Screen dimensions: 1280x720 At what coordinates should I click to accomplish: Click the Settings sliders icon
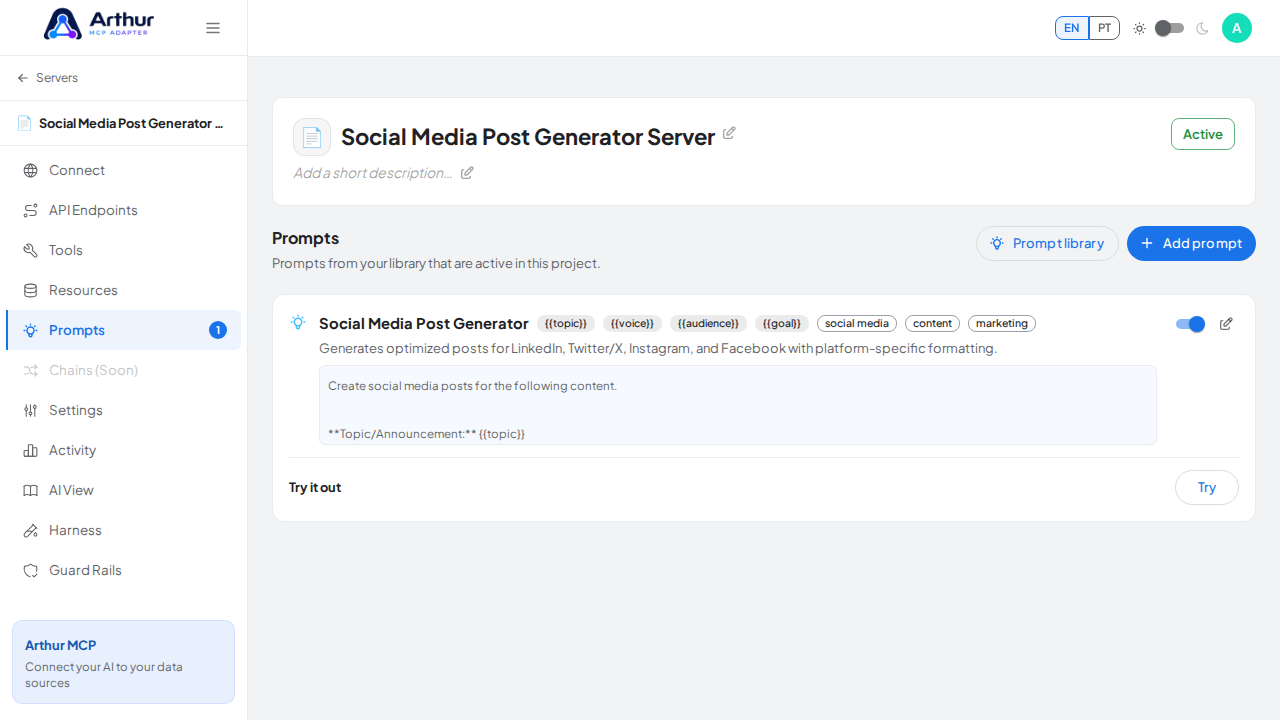(x=30, y=410)
